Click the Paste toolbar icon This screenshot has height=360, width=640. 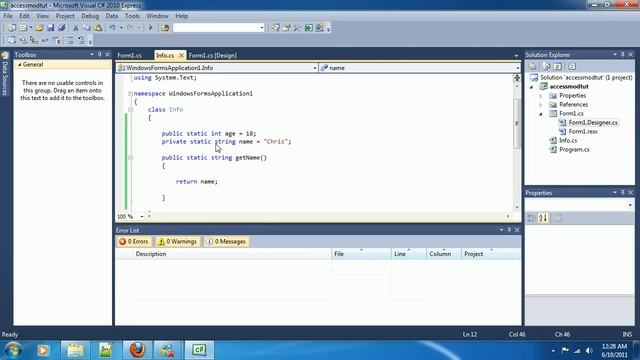click(98, 28)
